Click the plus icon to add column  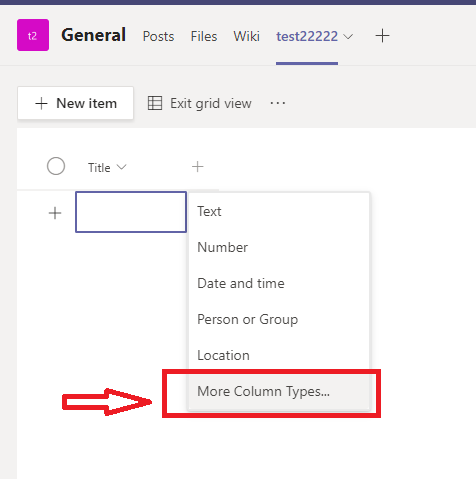click(x=198, y=167)
